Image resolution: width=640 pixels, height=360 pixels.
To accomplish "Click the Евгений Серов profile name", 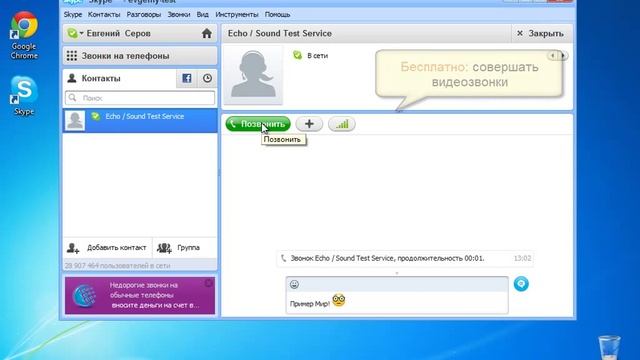I will coord(118,33).
